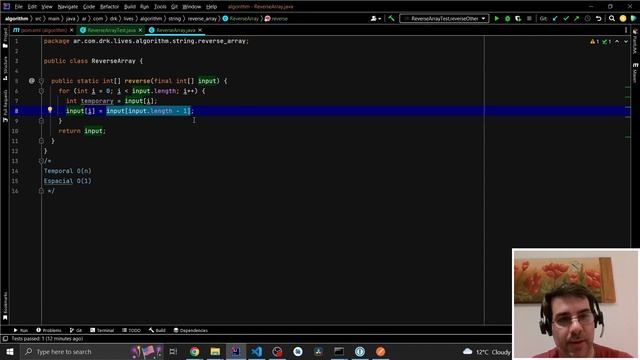Click the Search Everywhere magnifier
Image resolution: width=640 pixels, height=360 pixels.
tap(612, 18)
